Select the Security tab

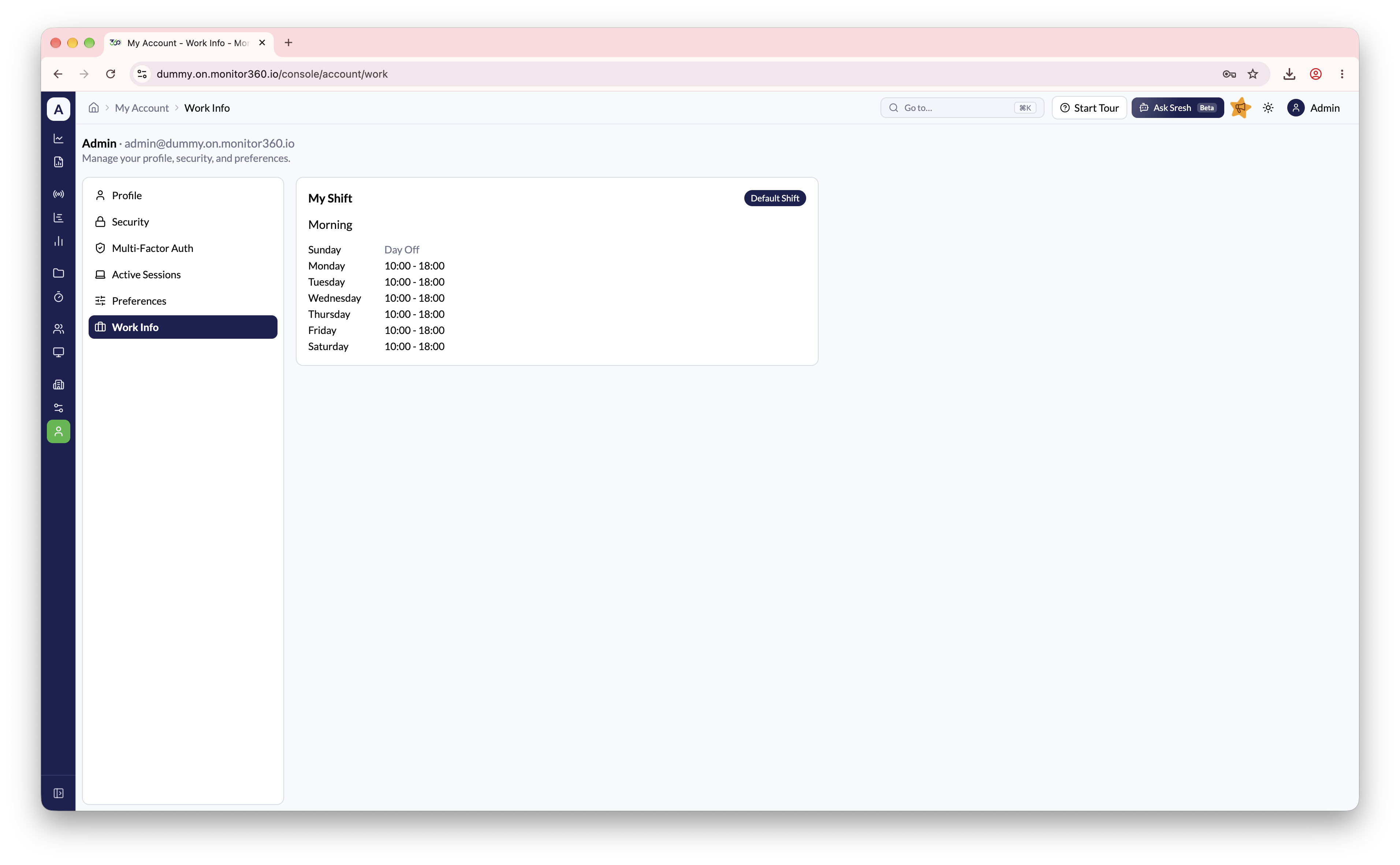(x=183, y=222)
